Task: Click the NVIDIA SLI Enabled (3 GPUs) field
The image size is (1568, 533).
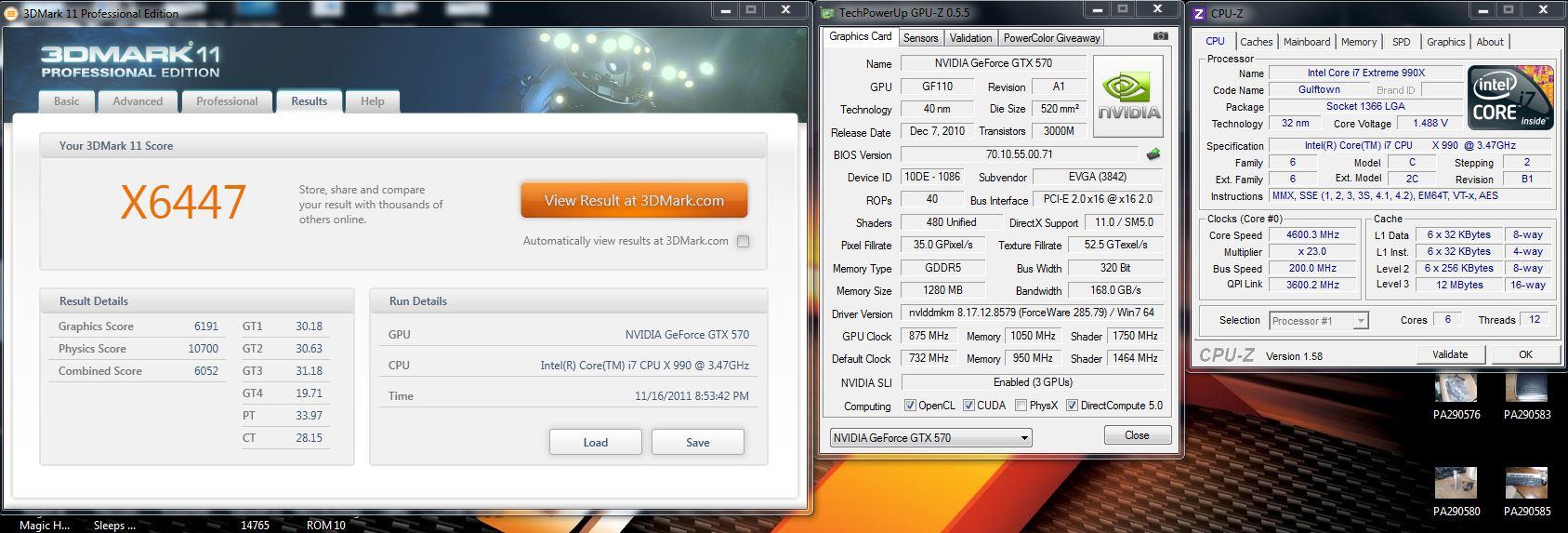Action: tap(1032, 382)
